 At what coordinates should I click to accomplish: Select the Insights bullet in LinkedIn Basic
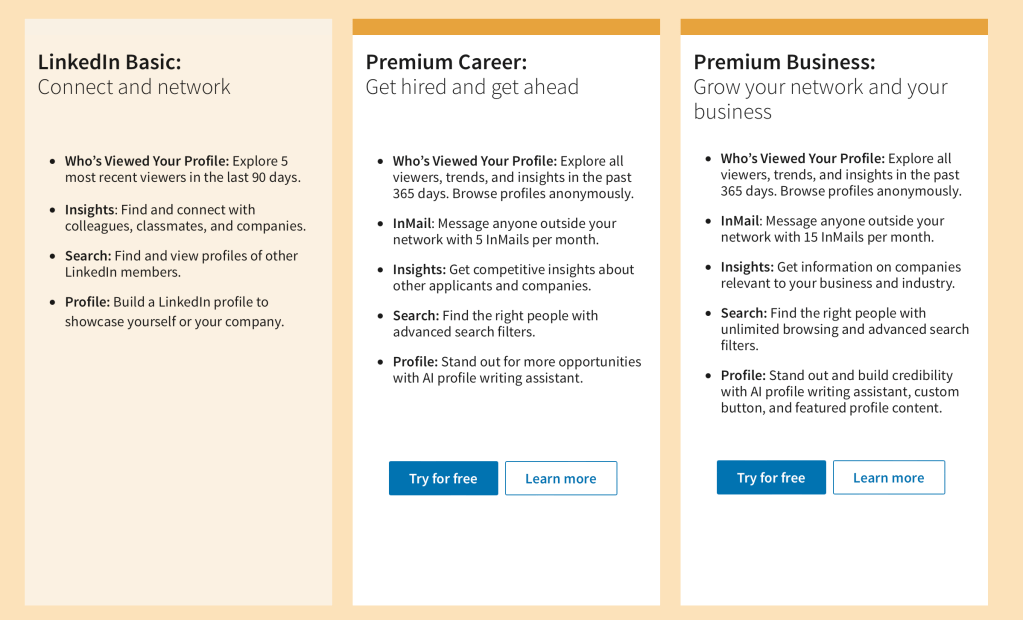point(90,210)
